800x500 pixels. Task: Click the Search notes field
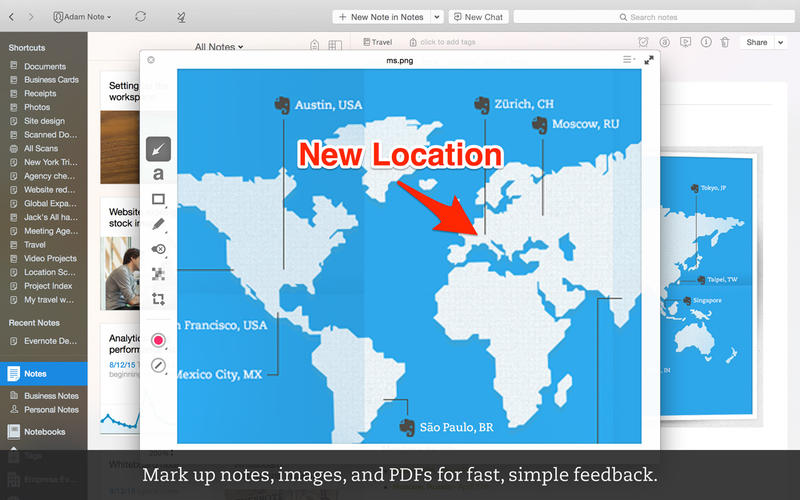[653, 17]
